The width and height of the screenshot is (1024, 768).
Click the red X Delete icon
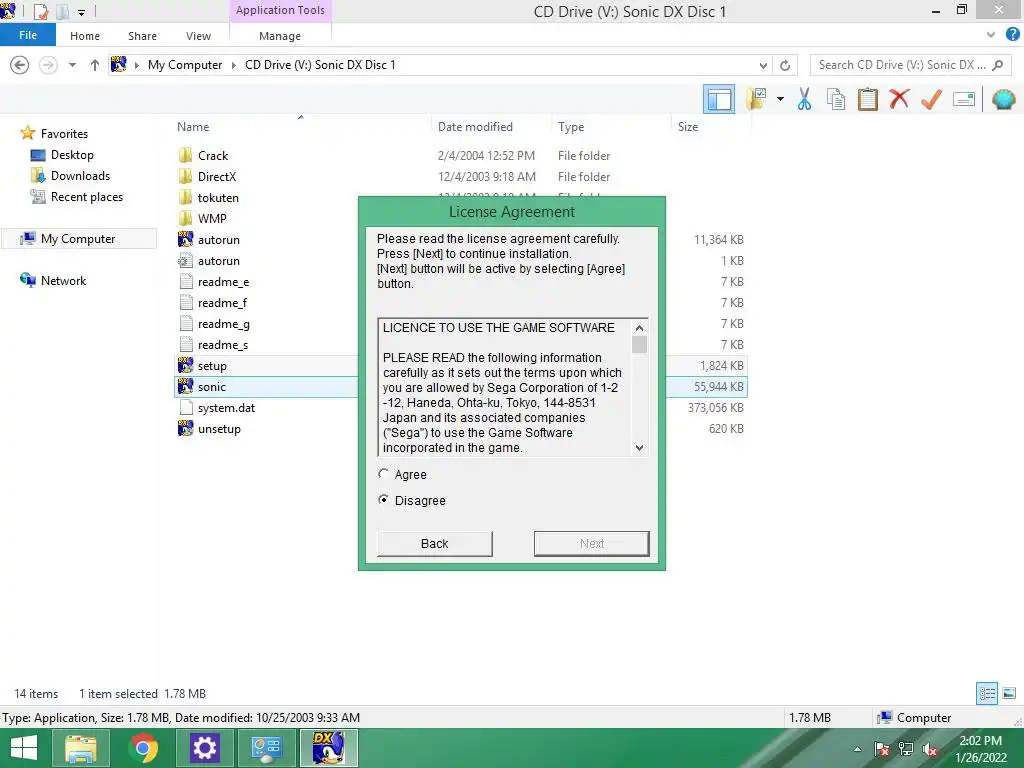coord(899,99)
